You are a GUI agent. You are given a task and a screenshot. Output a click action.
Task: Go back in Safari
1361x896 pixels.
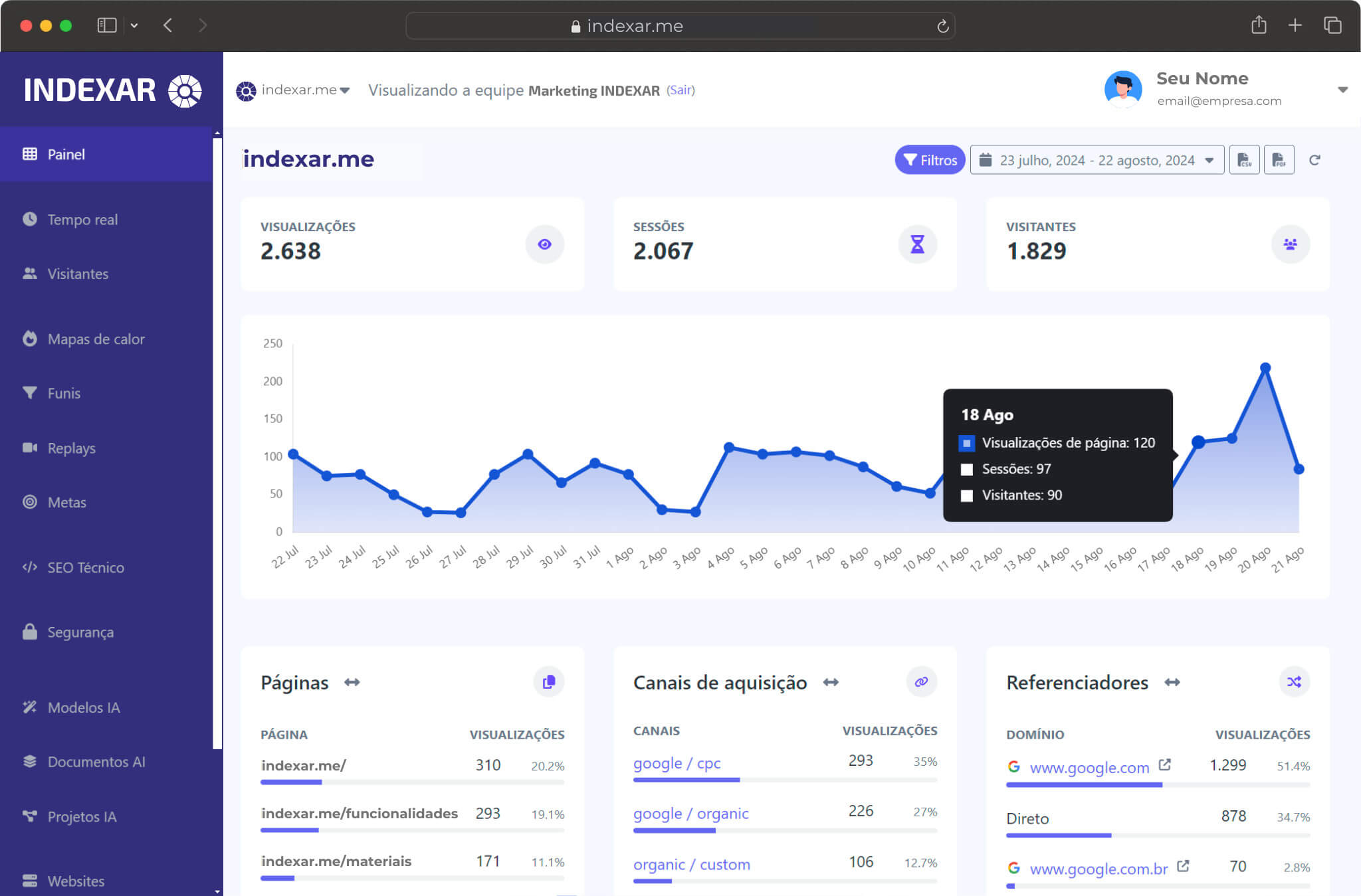click(167, 25)
